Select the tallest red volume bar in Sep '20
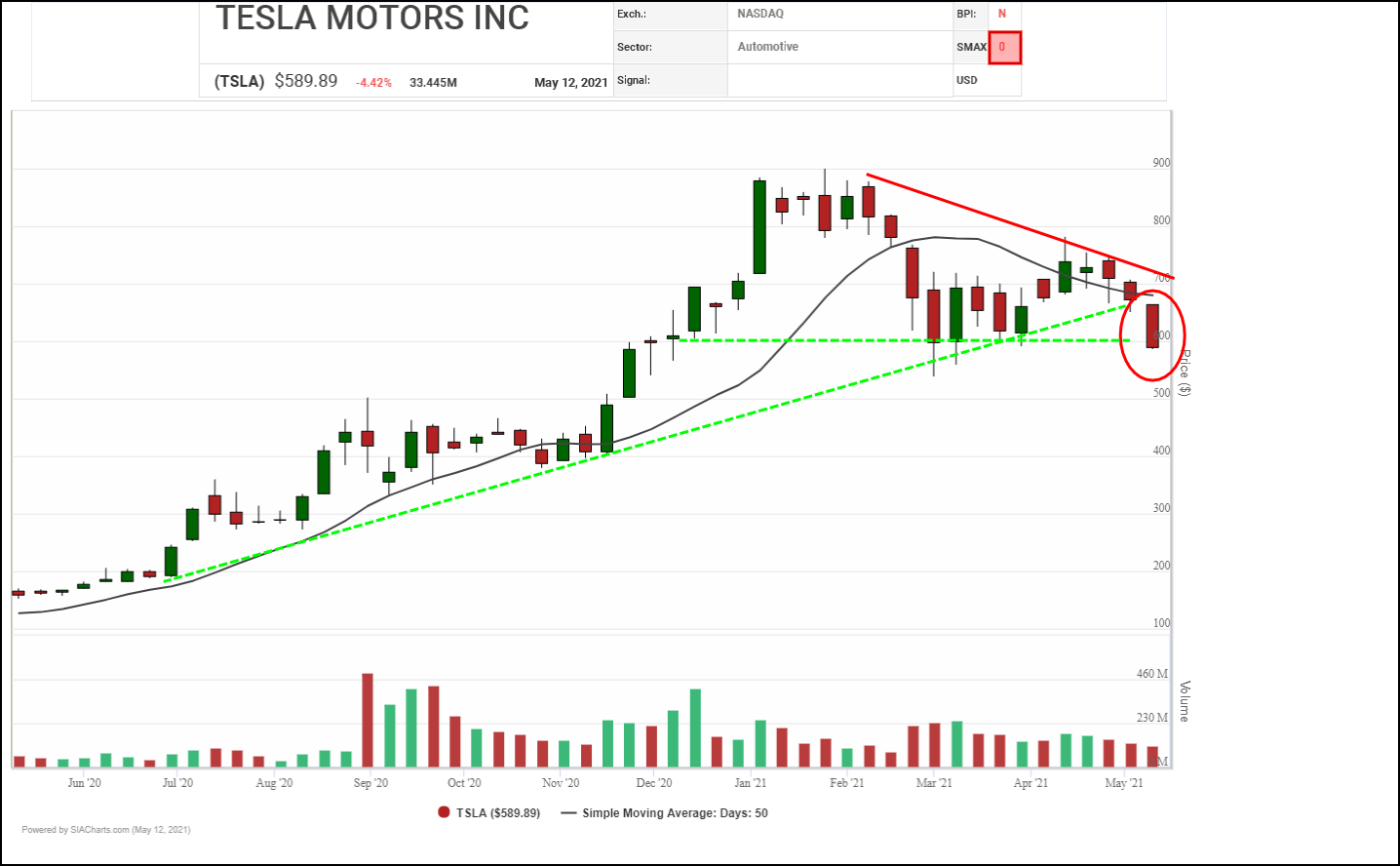Screen dimensions: 1400x866 tap(368, 720)
